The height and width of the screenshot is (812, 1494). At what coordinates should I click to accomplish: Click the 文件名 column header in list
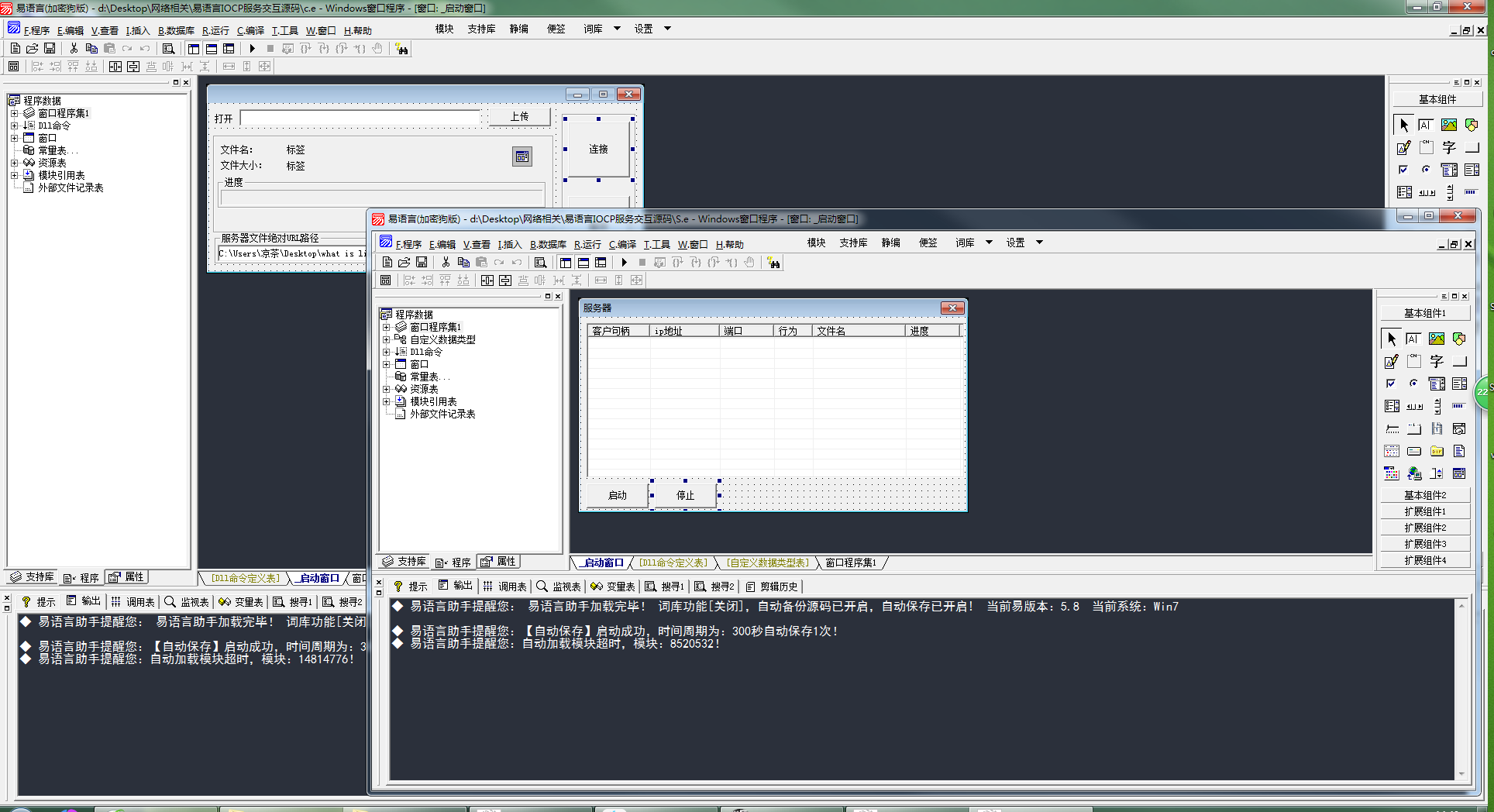[859, 331]
